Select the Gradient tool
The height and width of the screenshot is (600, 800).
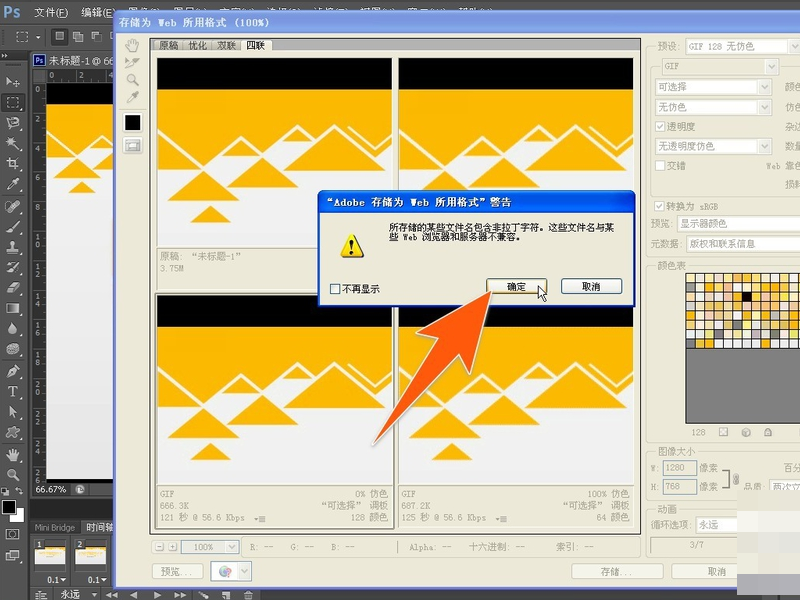tap(13, 308)
